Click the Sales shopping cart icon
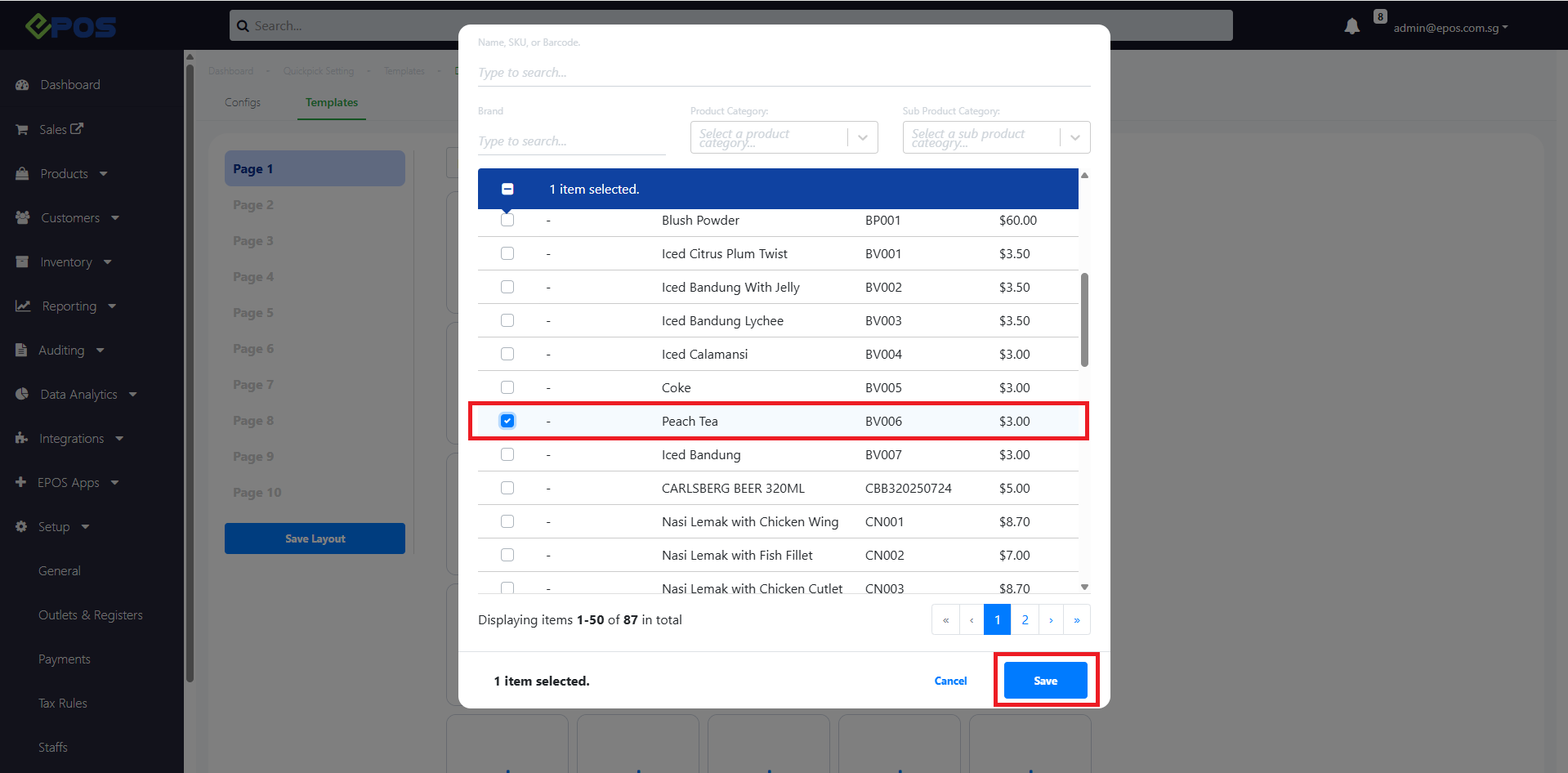Image resolution: width=1568 pixels, height=773 pixels. [22, 130]
